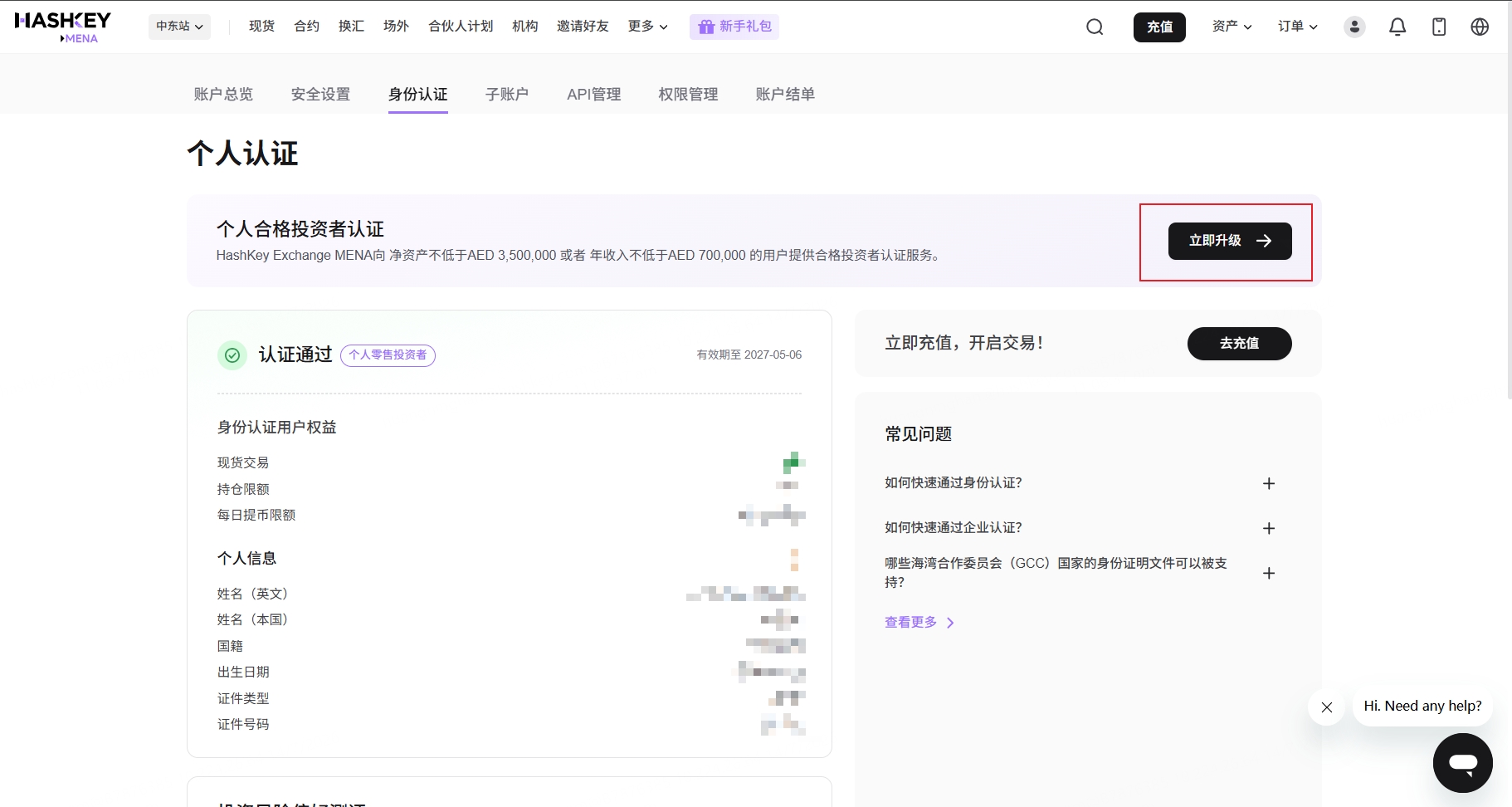
Task: Open the language globe icon
Action: coord(1480,27)
